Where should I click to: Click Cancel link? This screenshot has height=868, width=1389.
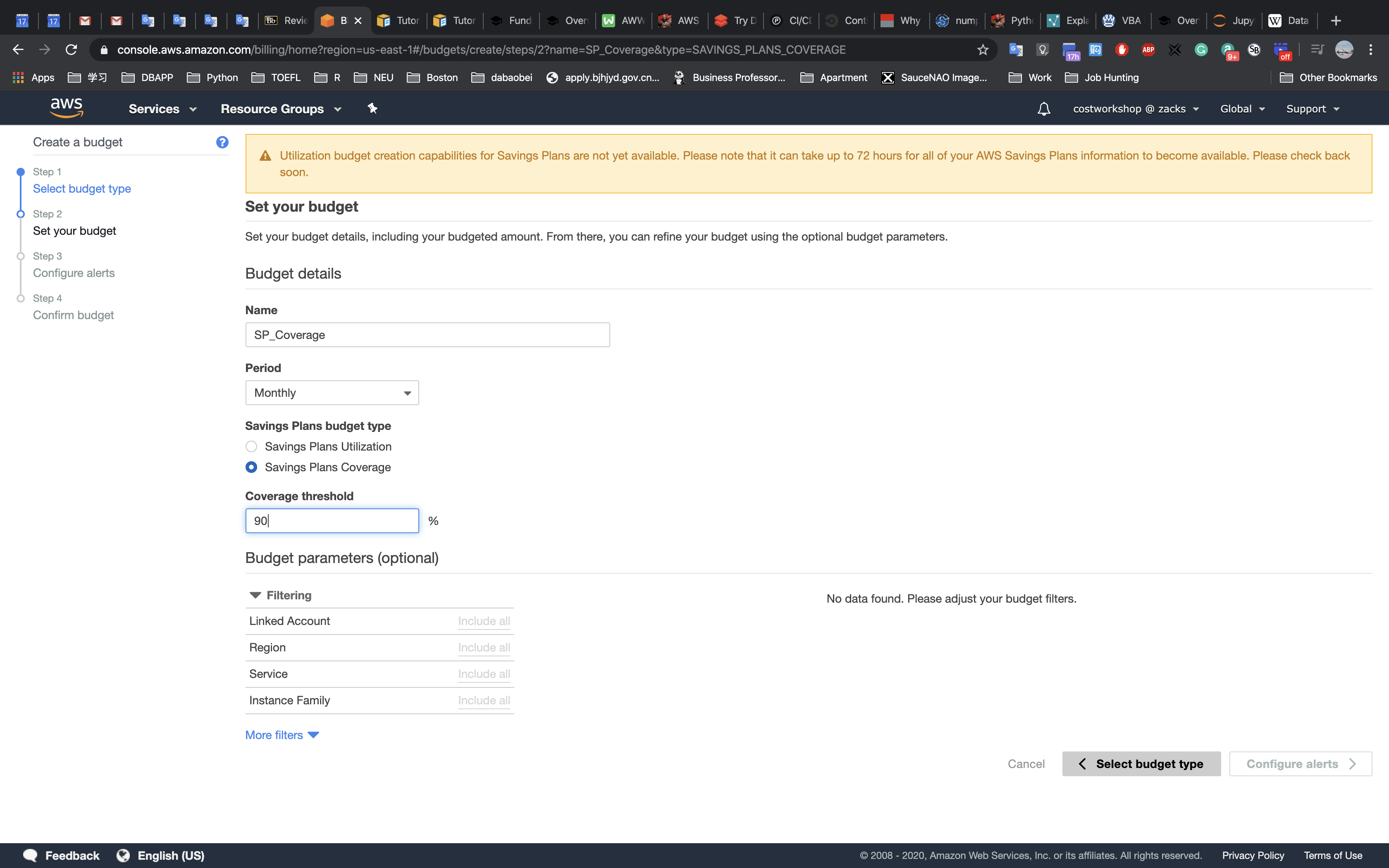(1026, 763)
